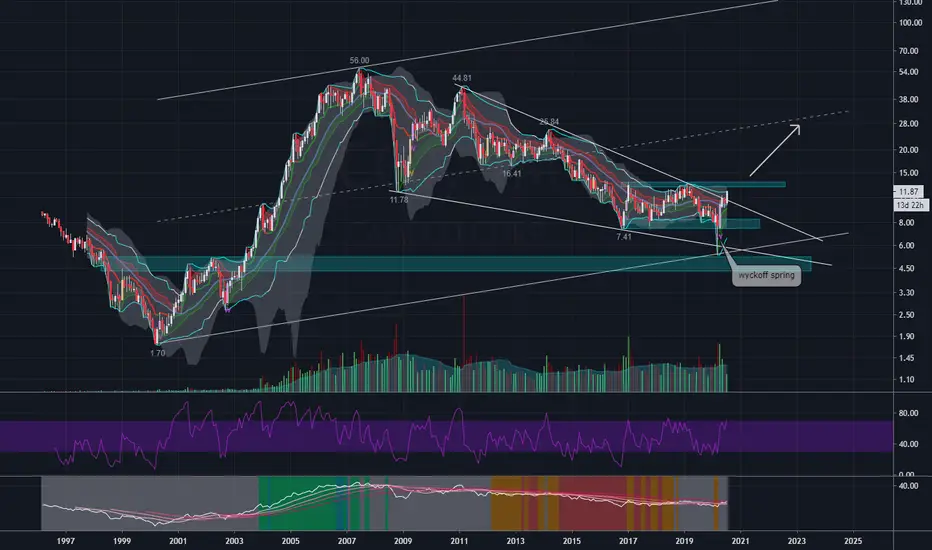
Task: Click the 25.84 swing high label
Action: point(549,122)
